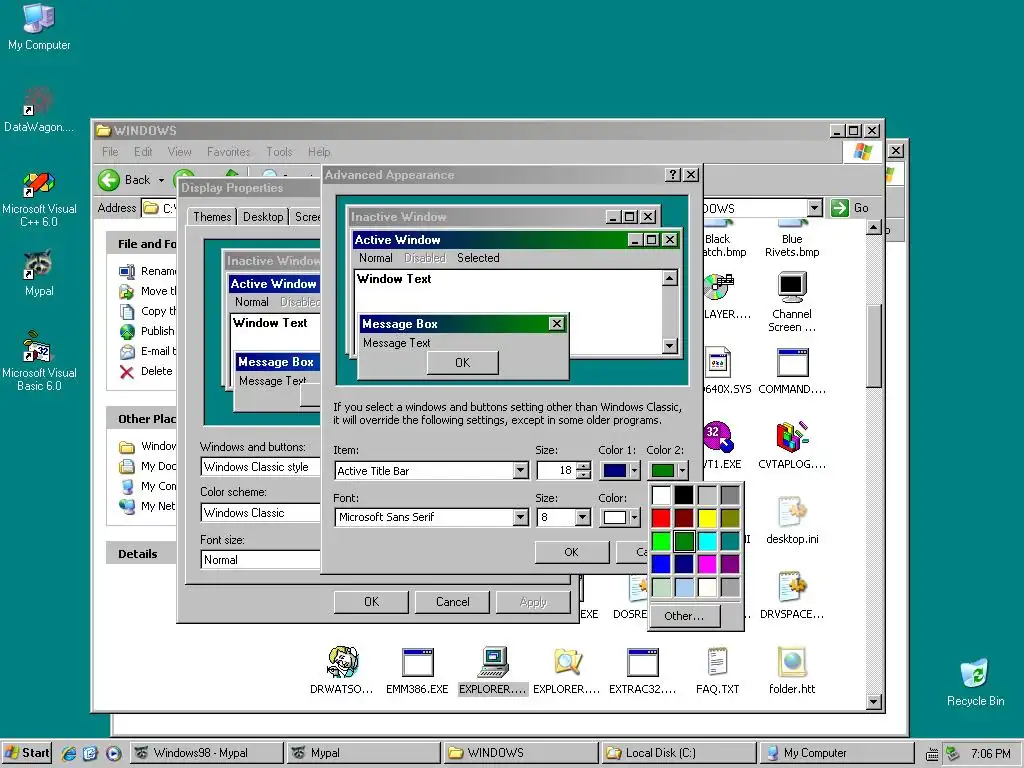
Task: Click OK in the Message Box preview
Action: [462, 362]
